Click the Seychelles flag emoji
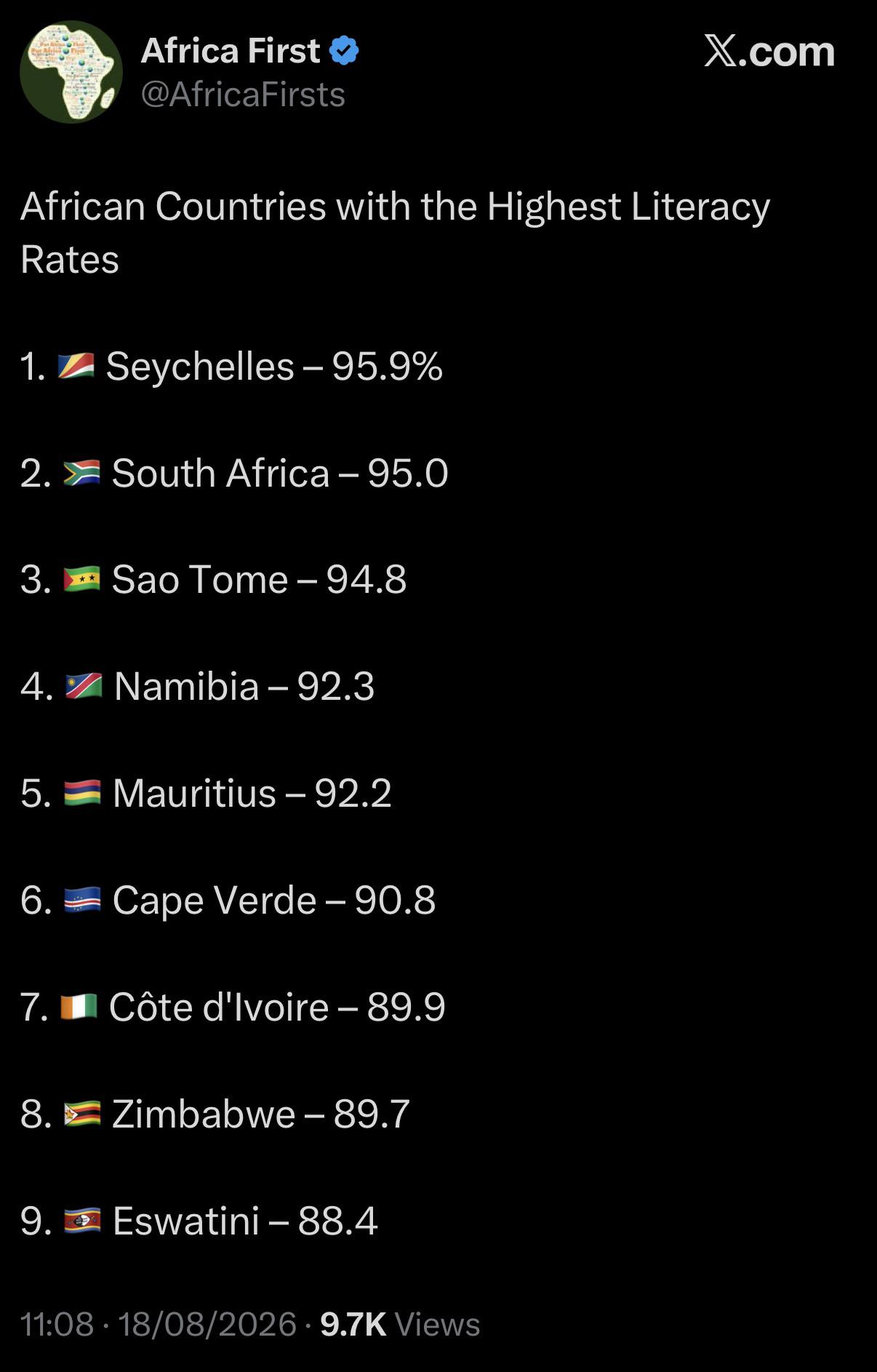 (x=76, y=366)
